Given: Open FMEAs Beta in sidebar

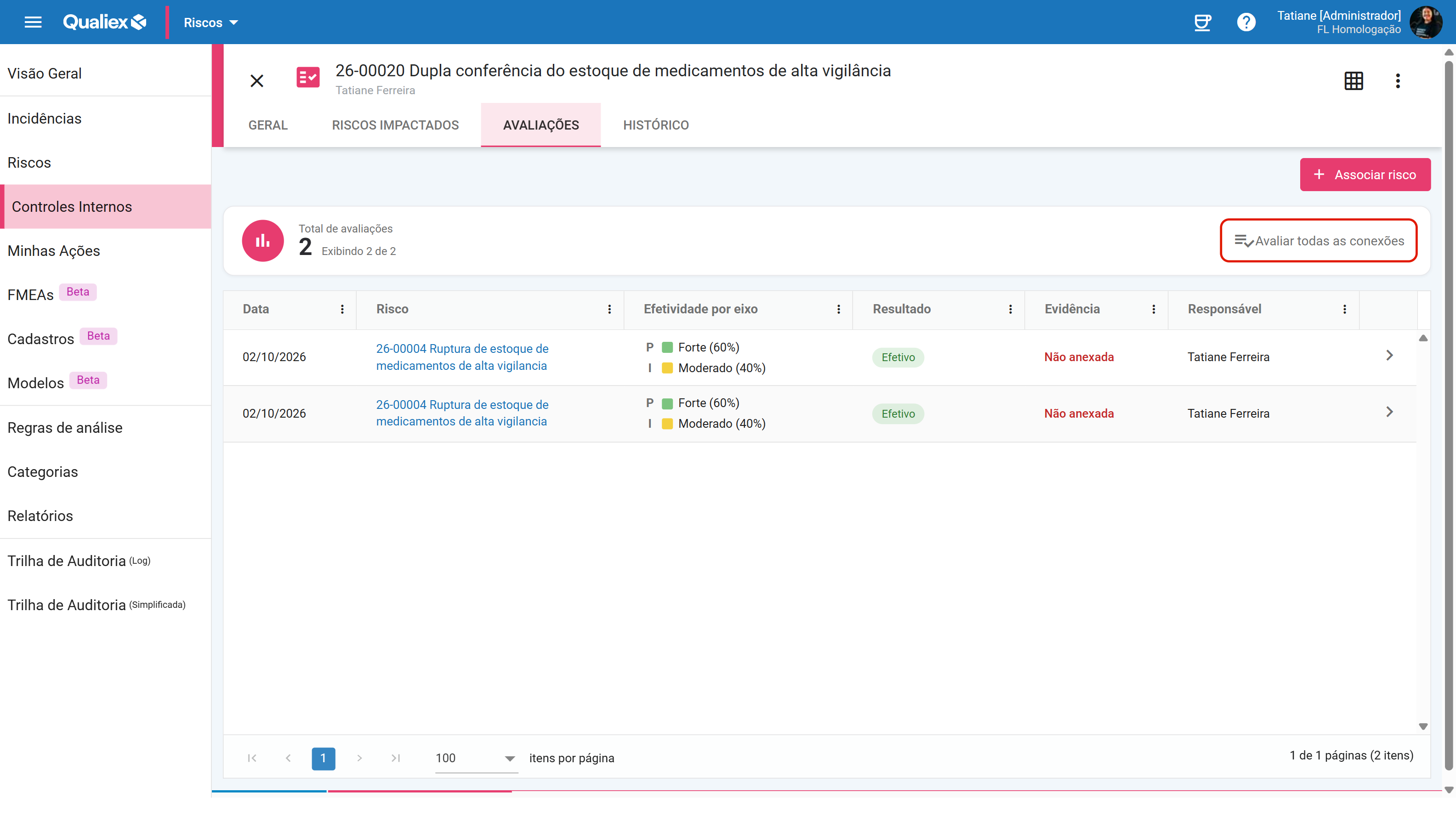Looking at the screenshot, I should (106, 294).
